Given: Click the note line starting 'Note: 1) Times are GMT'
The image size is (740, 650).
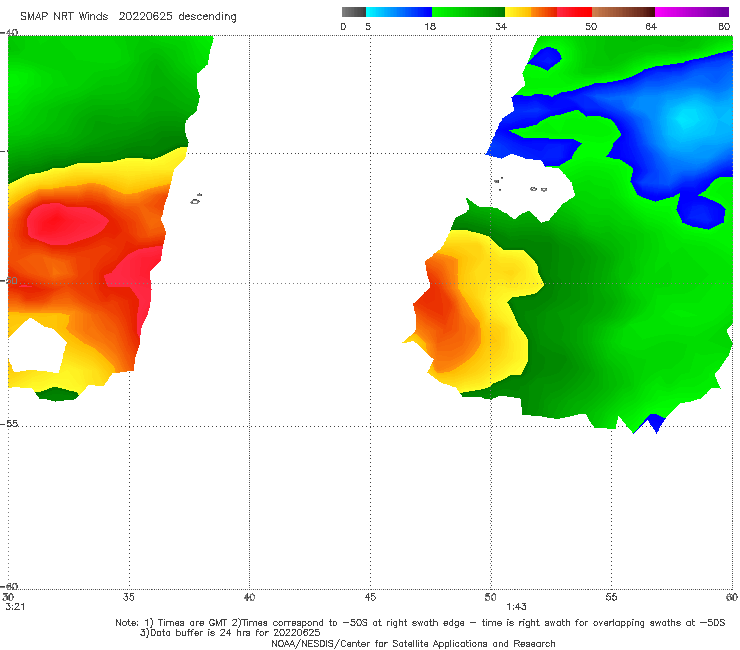Looking at the screenshot, I should coord(420,623).
